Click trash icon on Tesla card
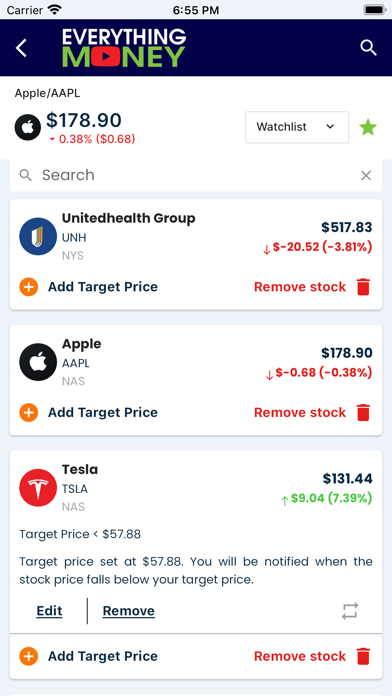392x696 pixels. (363, 656)
